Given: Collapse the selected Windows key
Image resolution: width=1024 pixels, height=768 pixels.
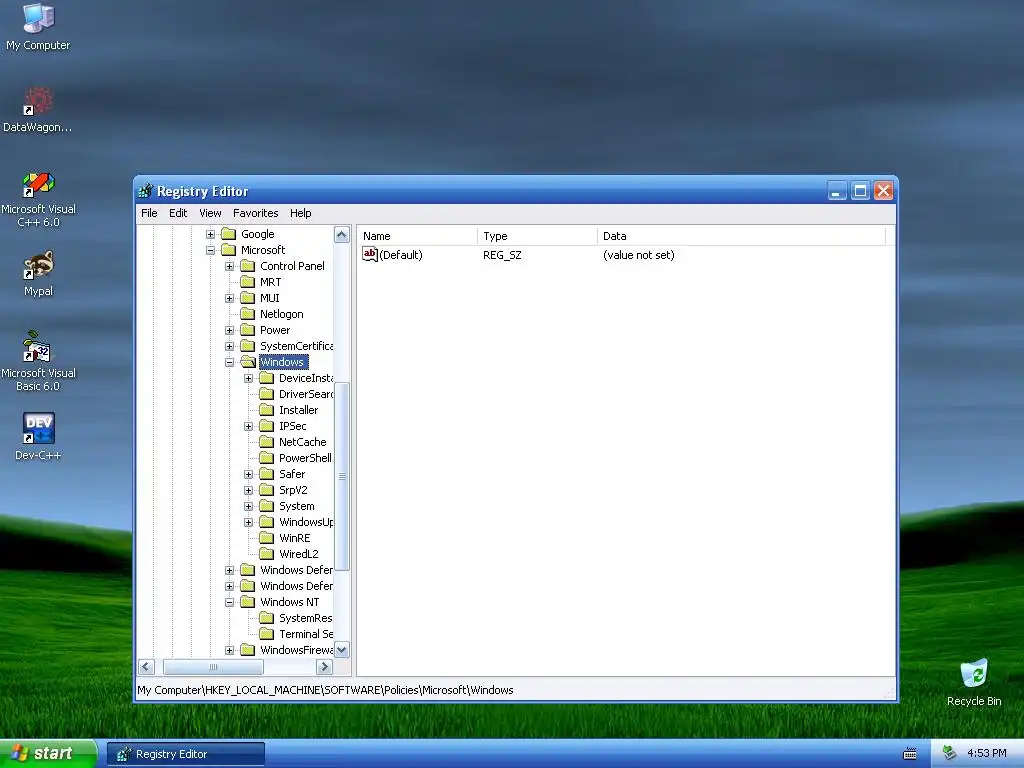Looking at the screenshot, I should tap(229, 362).
